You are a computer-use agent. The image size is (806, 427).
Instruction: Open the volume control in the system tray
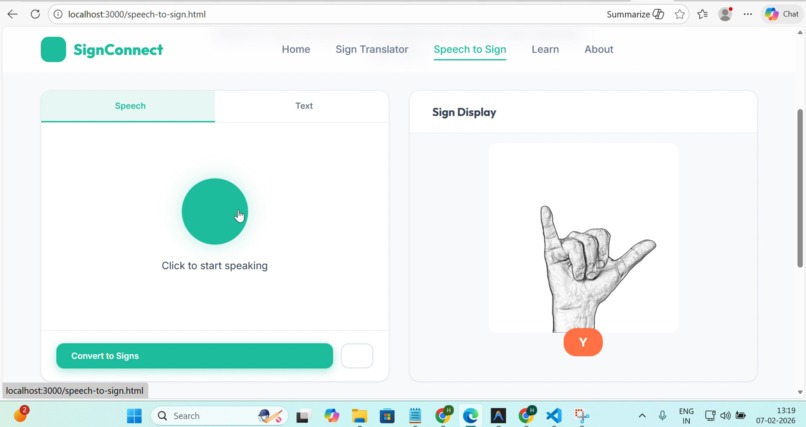point(725,415)
